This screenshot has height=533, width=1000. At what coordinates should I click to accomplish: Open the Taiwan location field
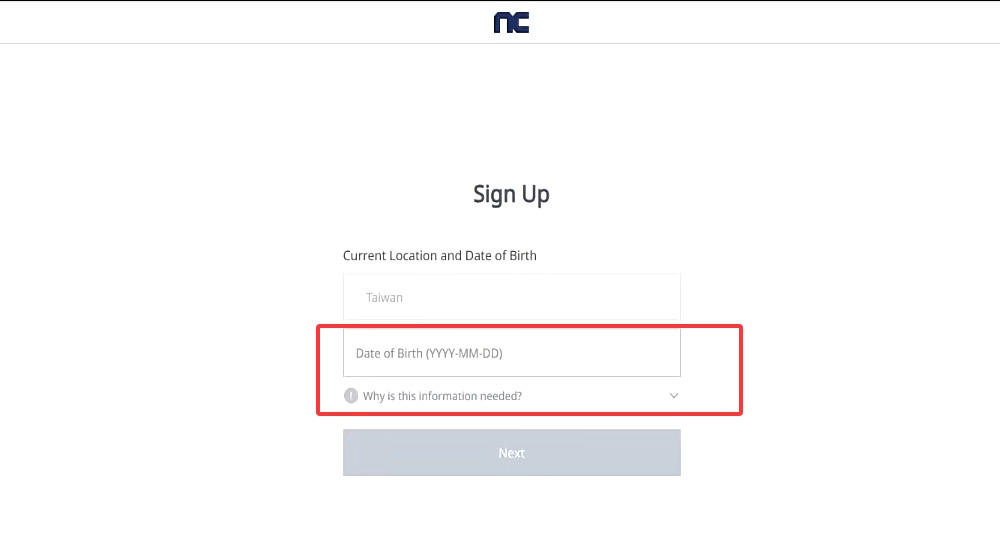pyautogui.click(x=511, y=297)
